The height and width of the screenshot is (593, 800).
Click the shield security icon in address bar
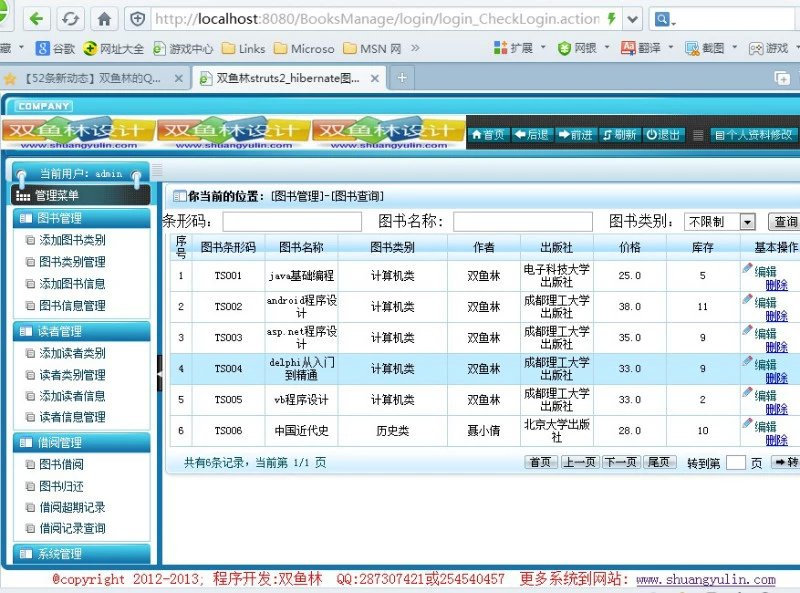[x=137, y=19]
